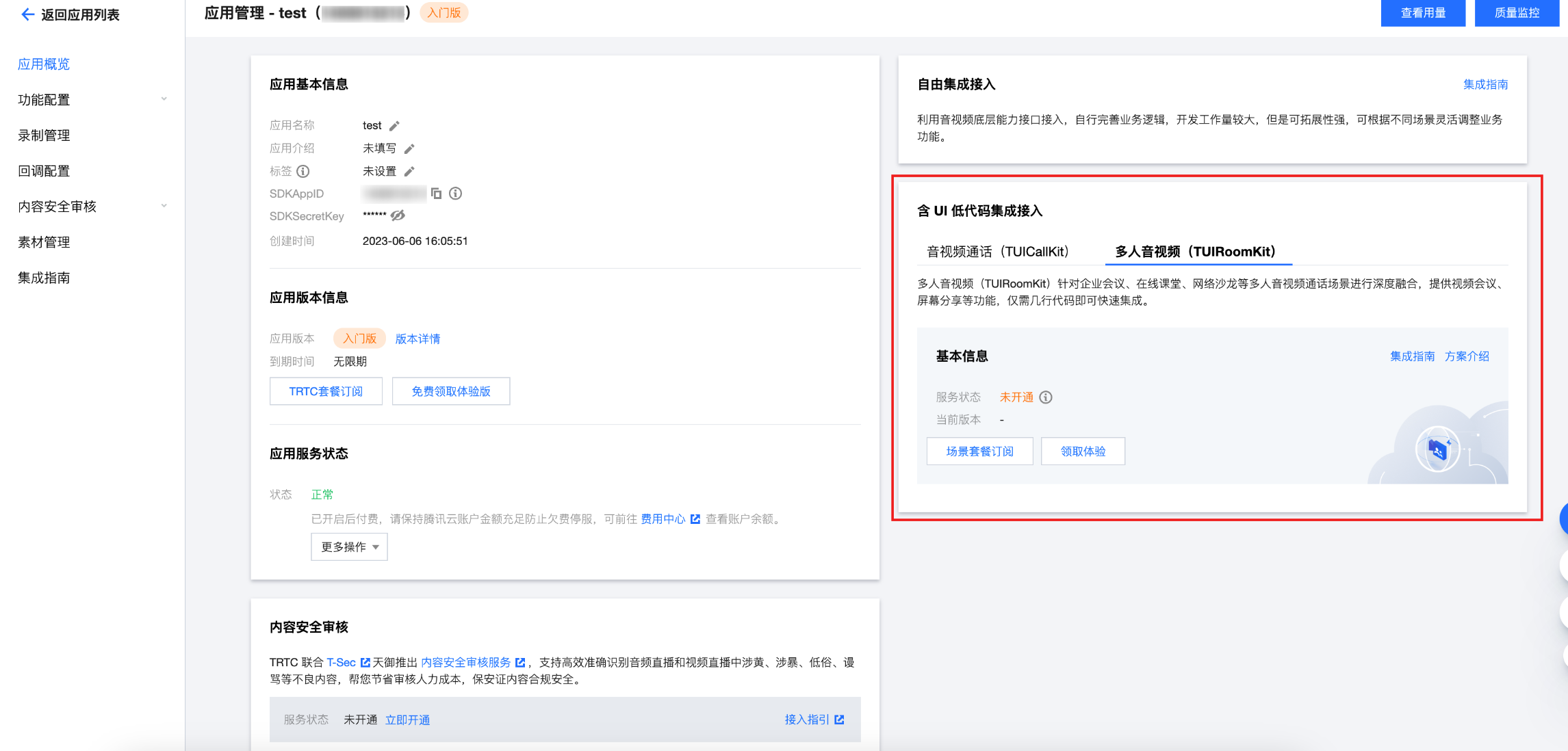Click the info icon next to SDKAppID copy
Viewport: 1568px width, 751px height.
[x=455, y=194]
